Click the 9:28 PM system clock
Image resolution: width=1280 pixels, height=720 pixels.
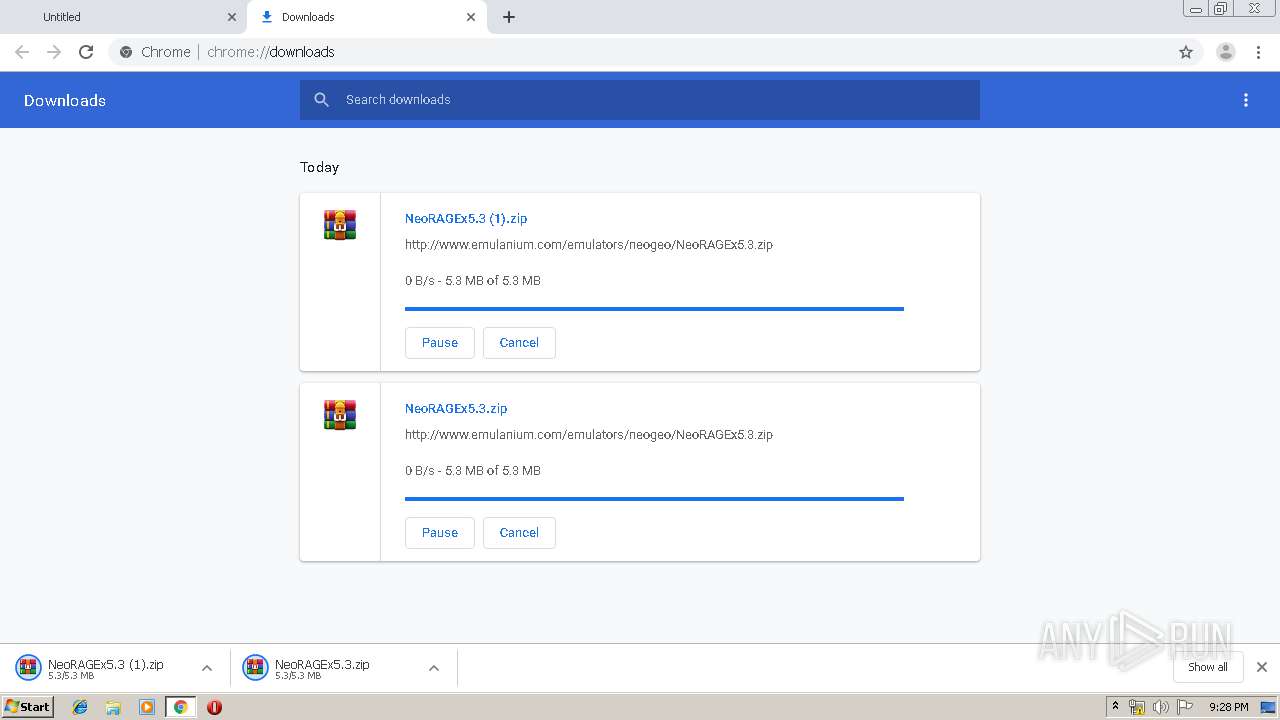pyautogui.click(x=1228, y=707)
